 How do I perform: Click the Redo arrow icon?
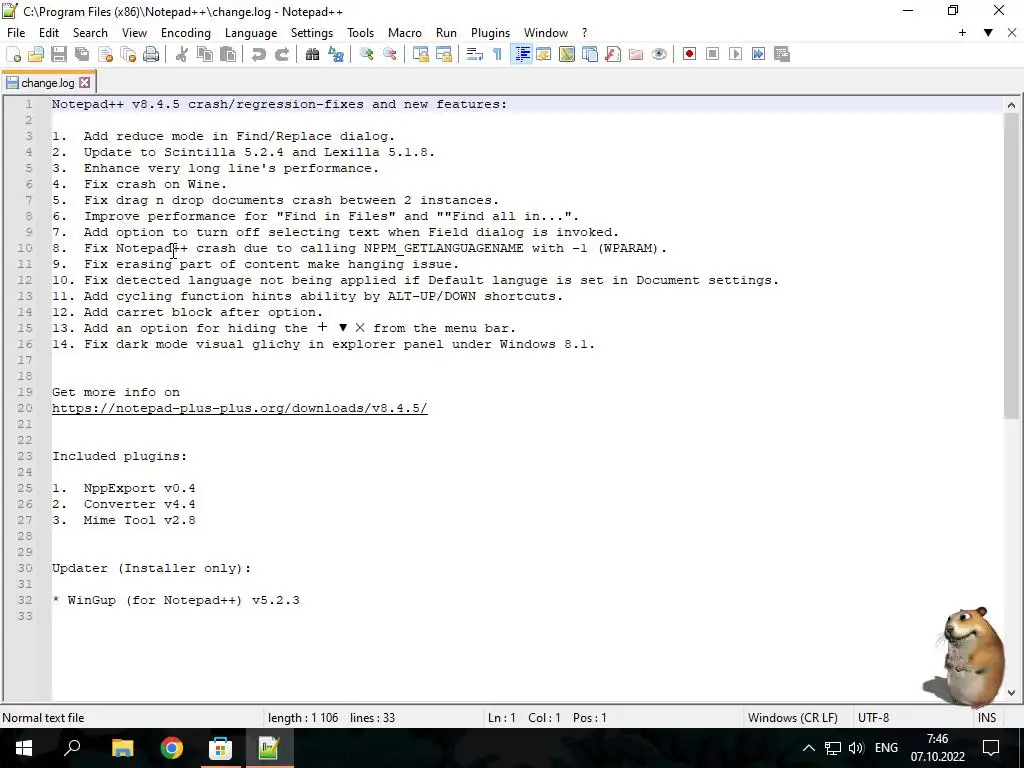[x=281, y=54]
